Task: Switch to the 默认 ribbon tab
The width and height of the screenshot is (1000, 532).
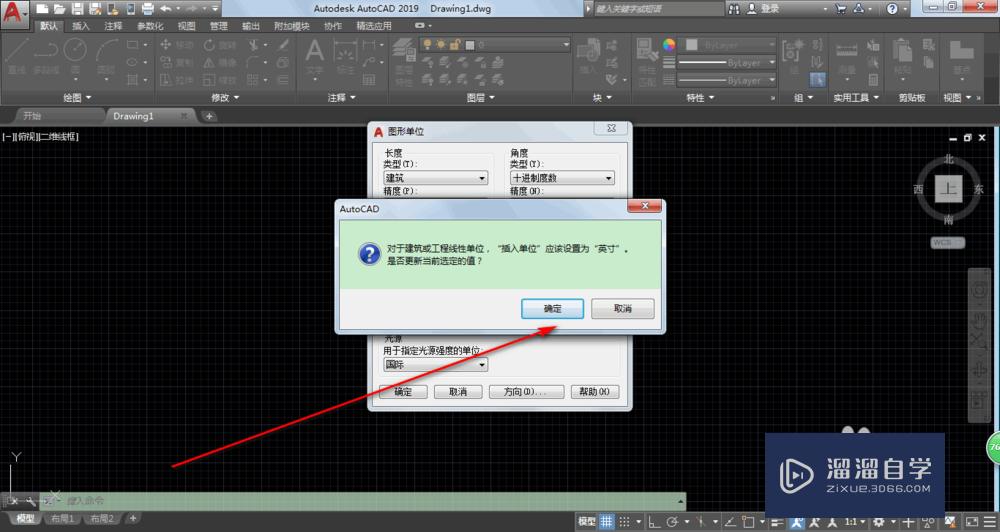Action: (x=48, y=26)
